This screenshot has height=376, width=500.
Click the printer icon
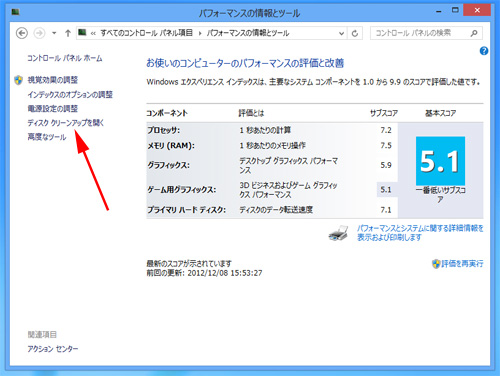click(x=338, y=233)
